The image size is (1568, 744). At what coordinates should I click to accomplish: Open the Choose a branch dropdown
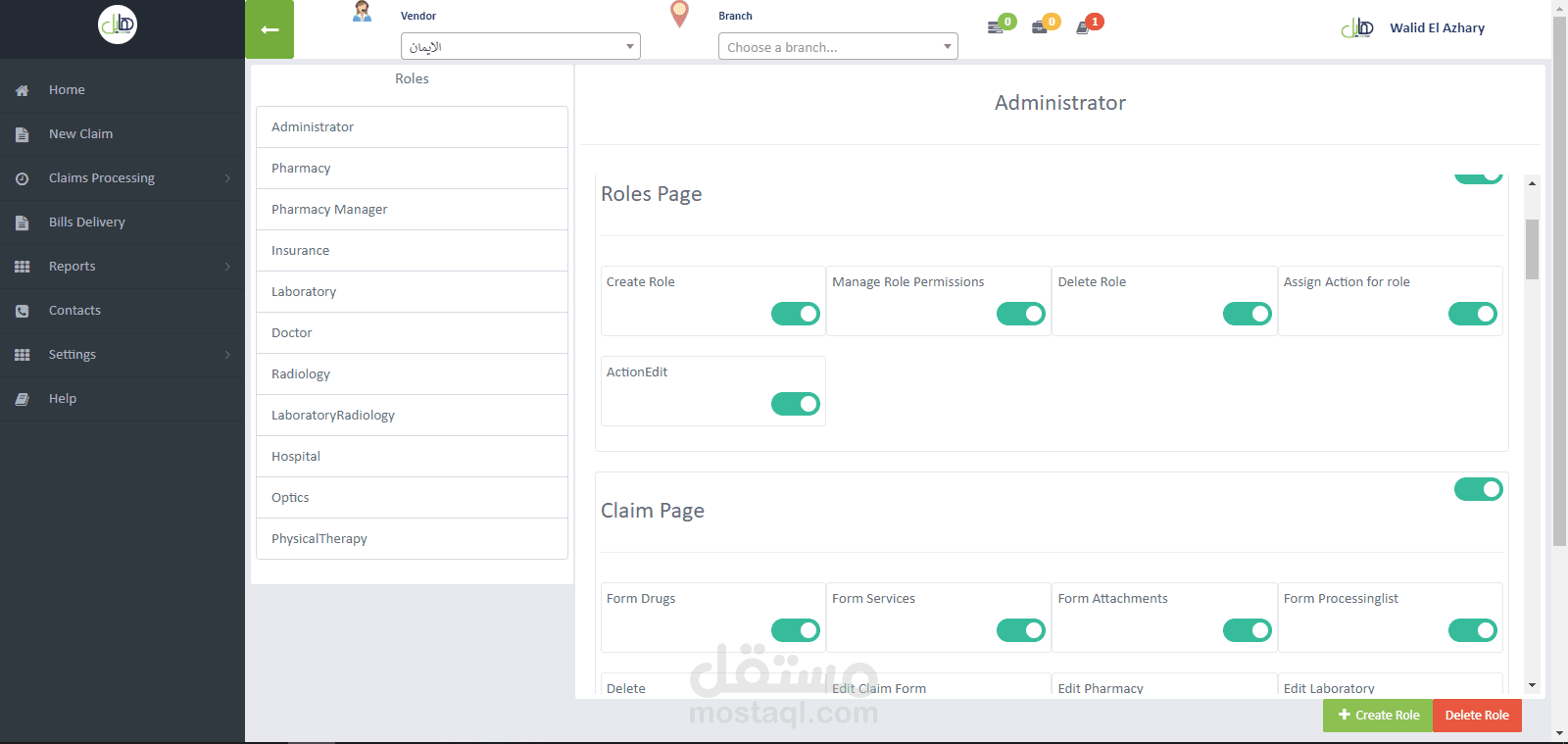[838, 46]
